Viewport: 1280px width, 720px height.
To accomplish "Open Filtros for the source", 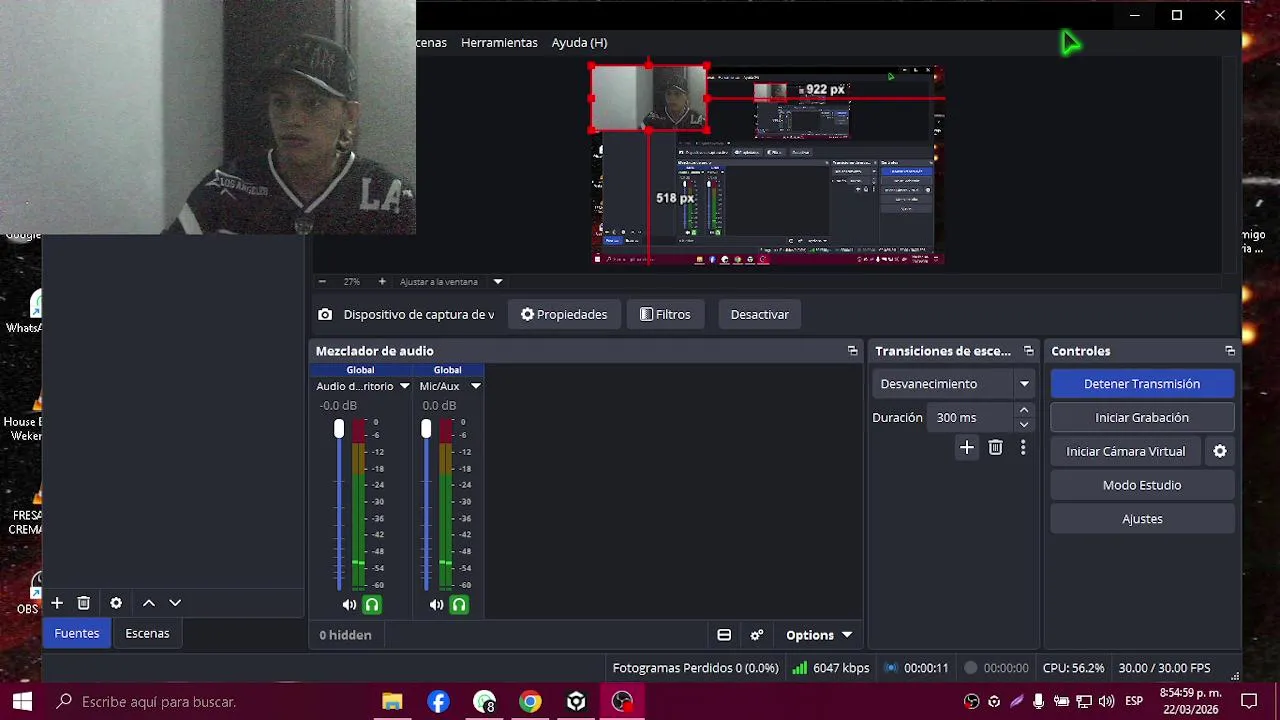I will pyautogui.click(x=665, y=314).
